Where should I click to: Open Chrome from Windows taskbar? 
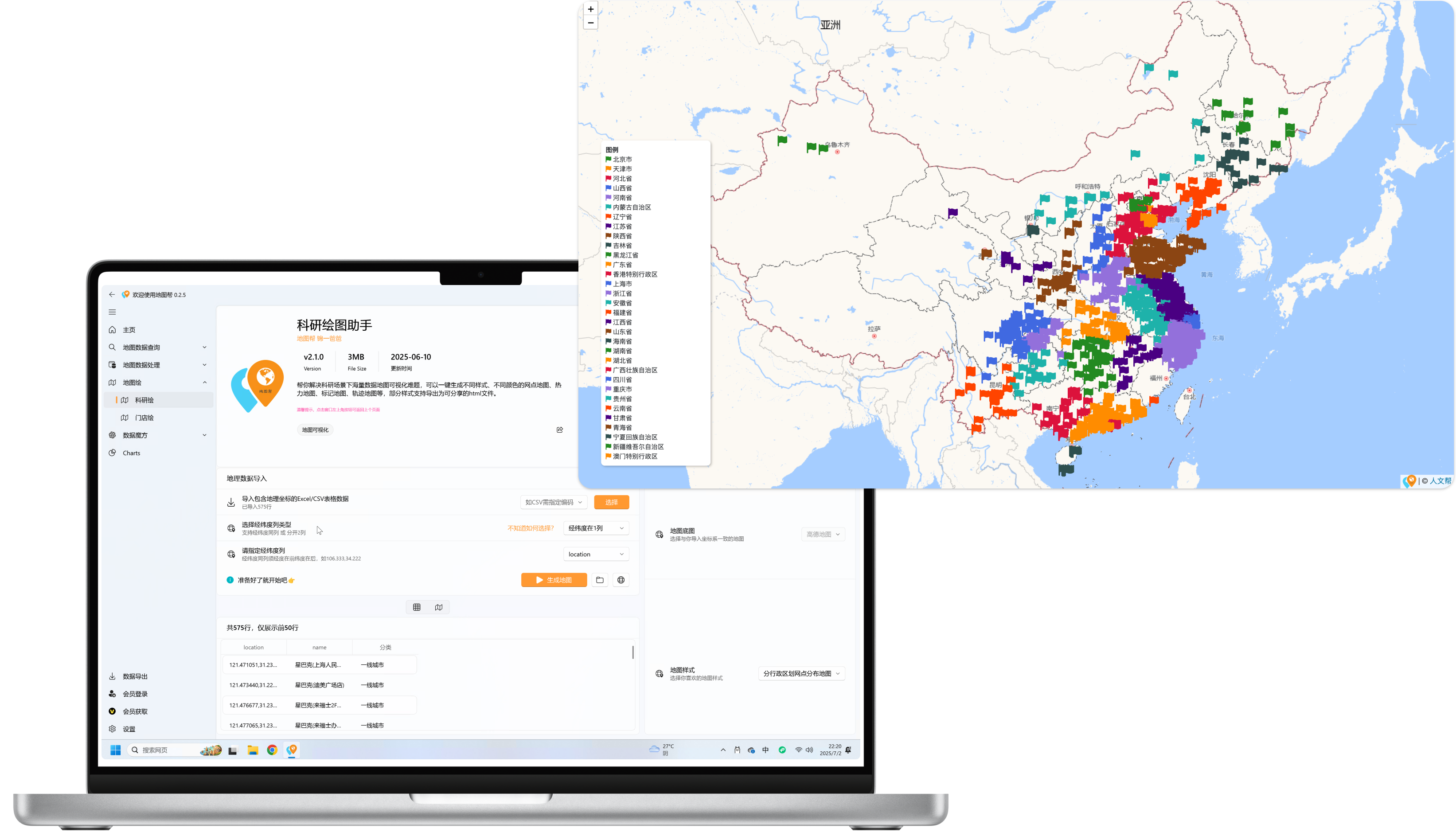(272, 750)
